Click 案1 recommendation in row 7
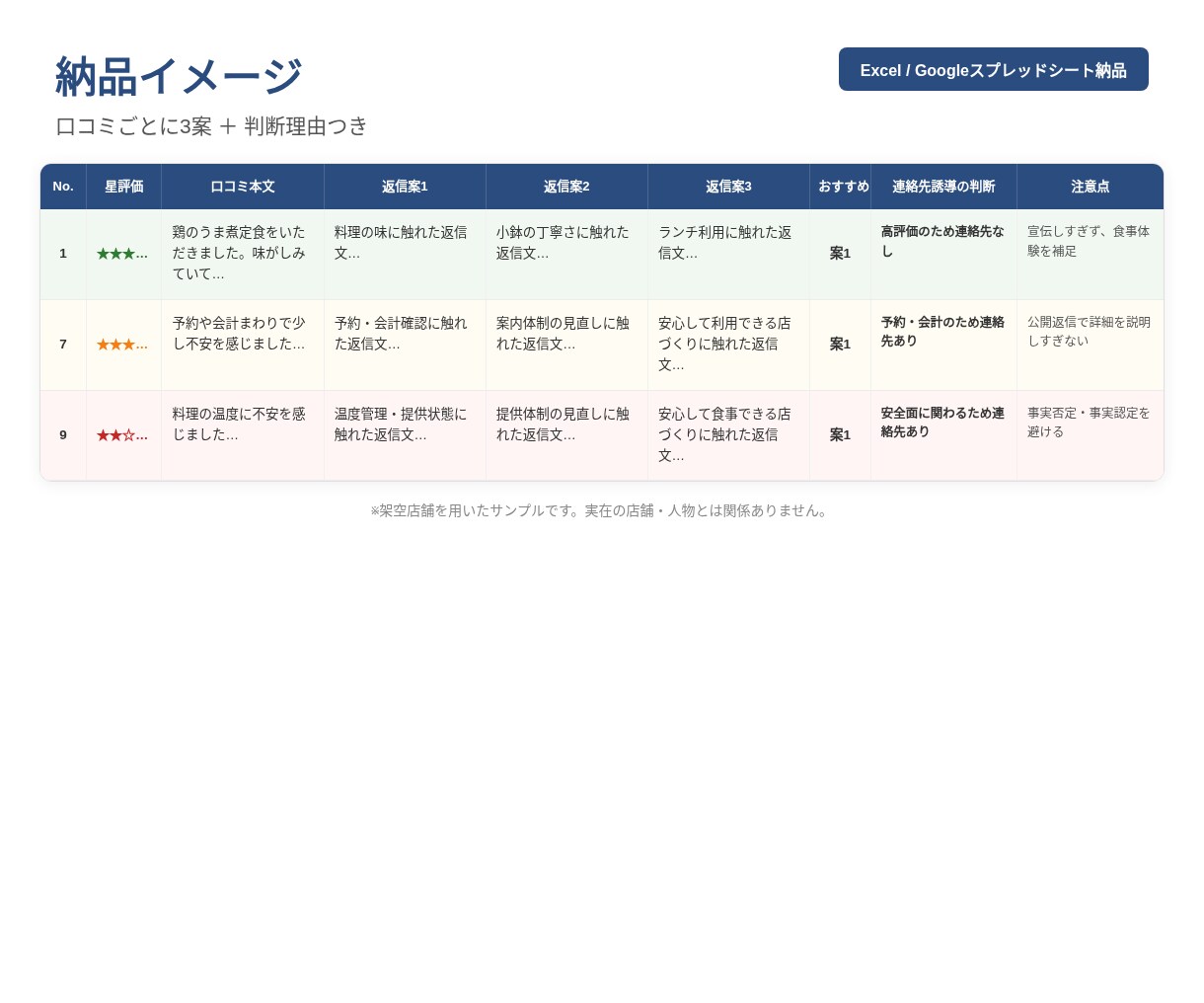The width and height of the screenshot is (1204, 1003). 840,345
